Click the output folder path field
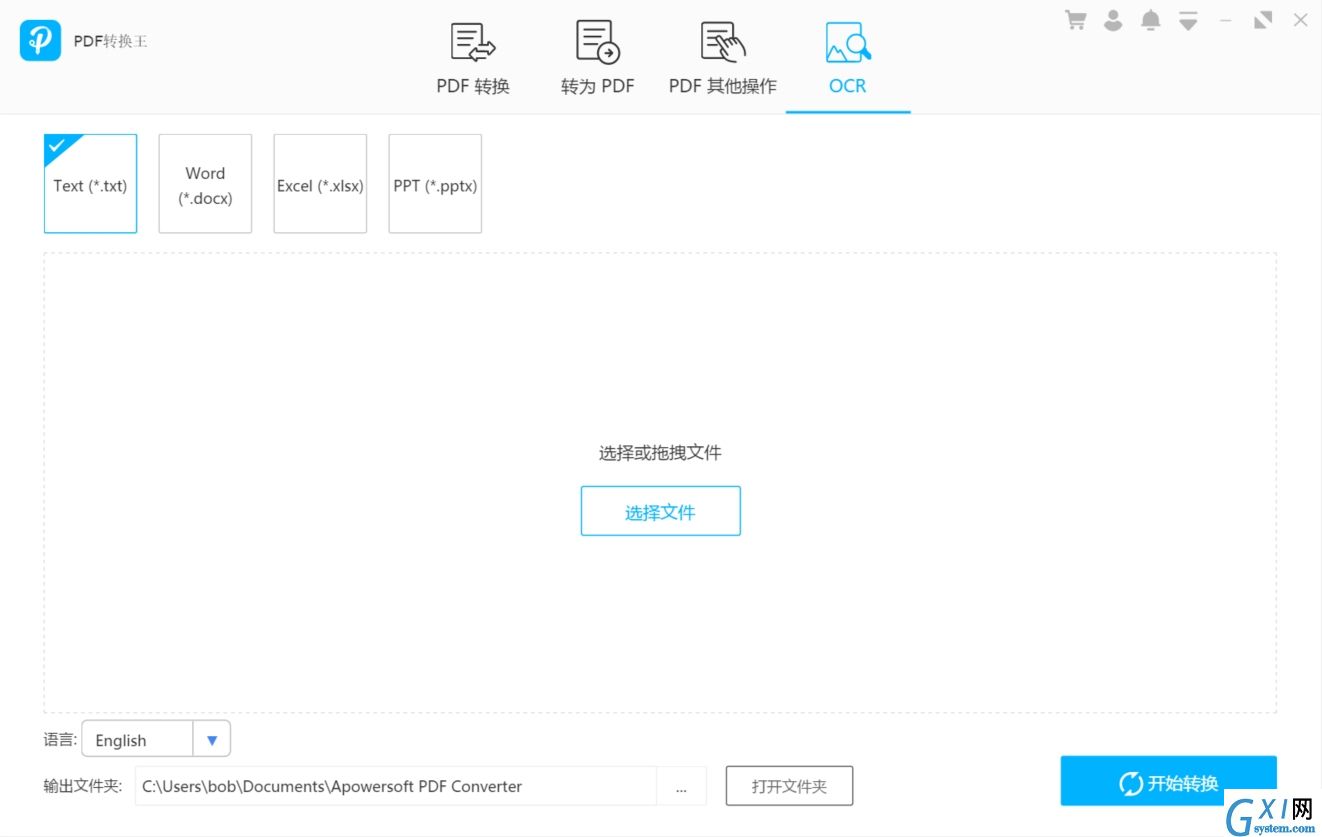Viewport: 1322px width, 837px height. point(396,786)
